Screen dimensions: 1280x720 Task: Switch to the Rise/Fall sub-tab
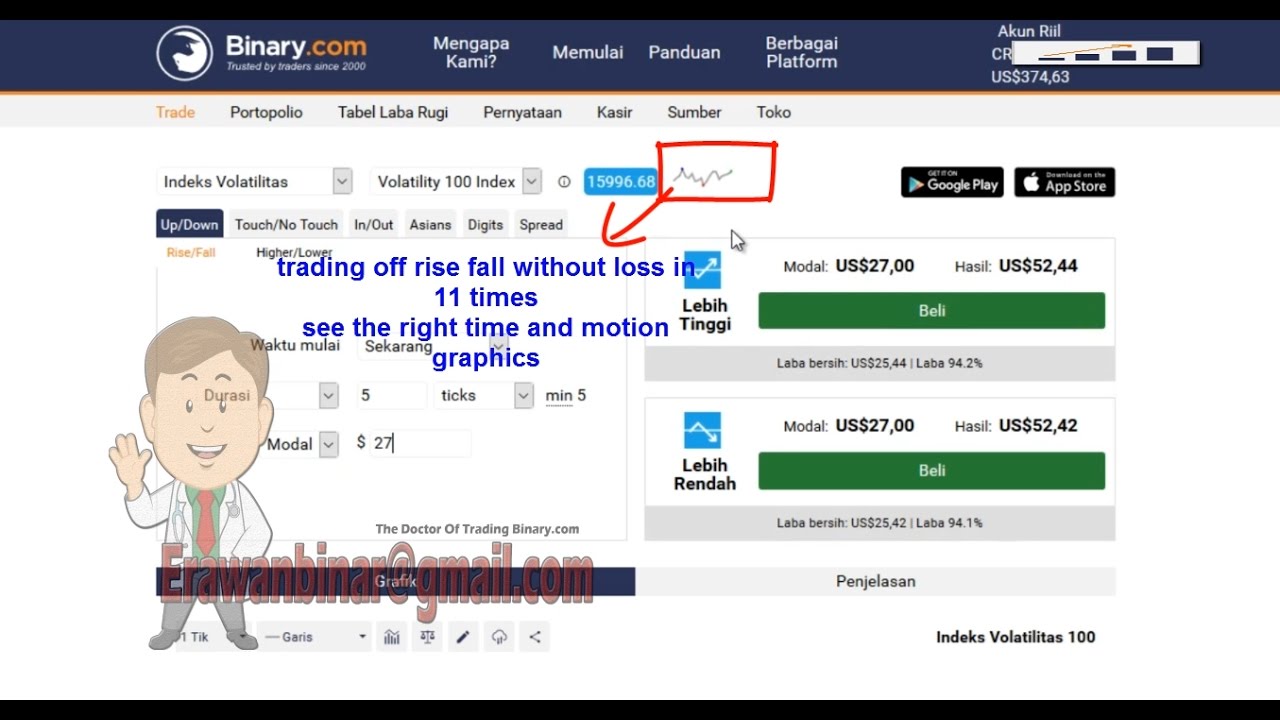190,253
